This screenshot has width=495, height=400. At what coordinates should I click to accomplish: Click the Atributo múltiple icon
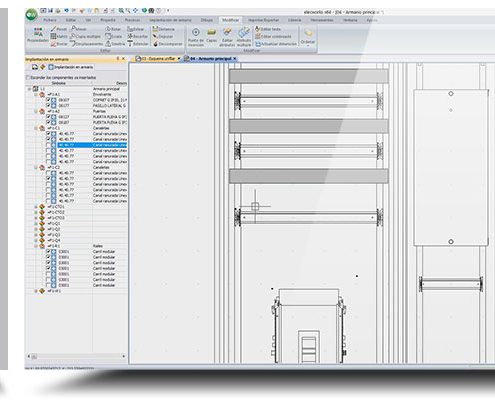244,36
